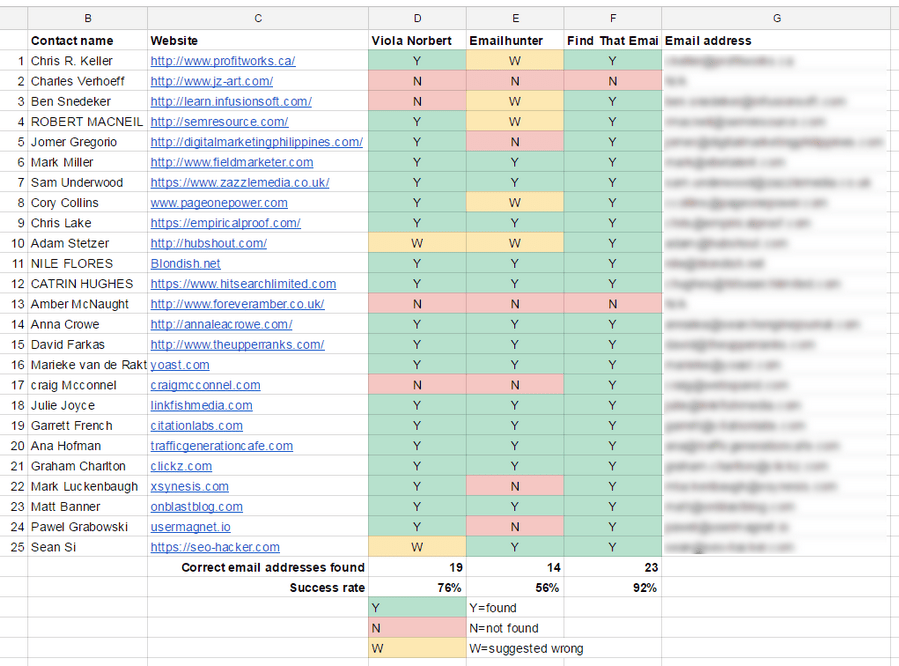Open the usermagnet.io link

tap(191, 527)
